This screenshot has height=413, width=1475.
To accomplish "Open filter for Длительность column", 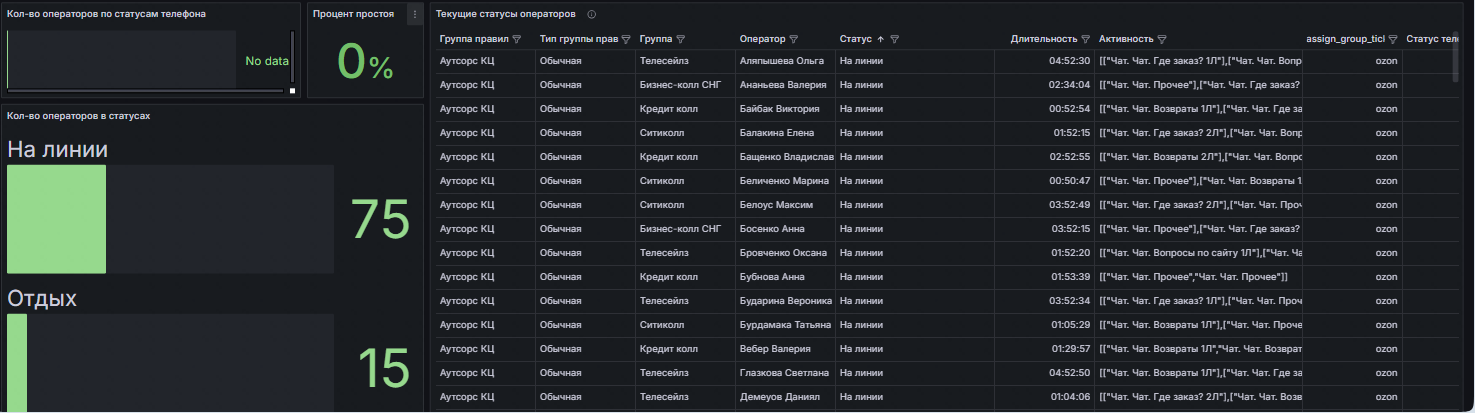I will click(1085, 39).
